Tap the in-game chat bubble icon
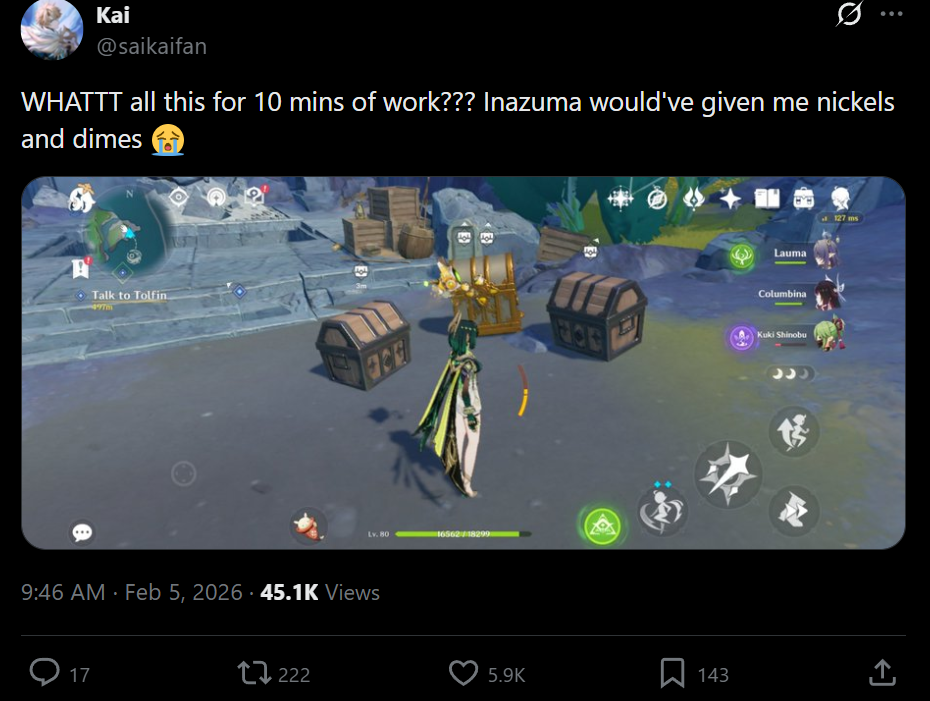Image resolution: width=930 pixels, height=701 pixels. click(82, 533)
